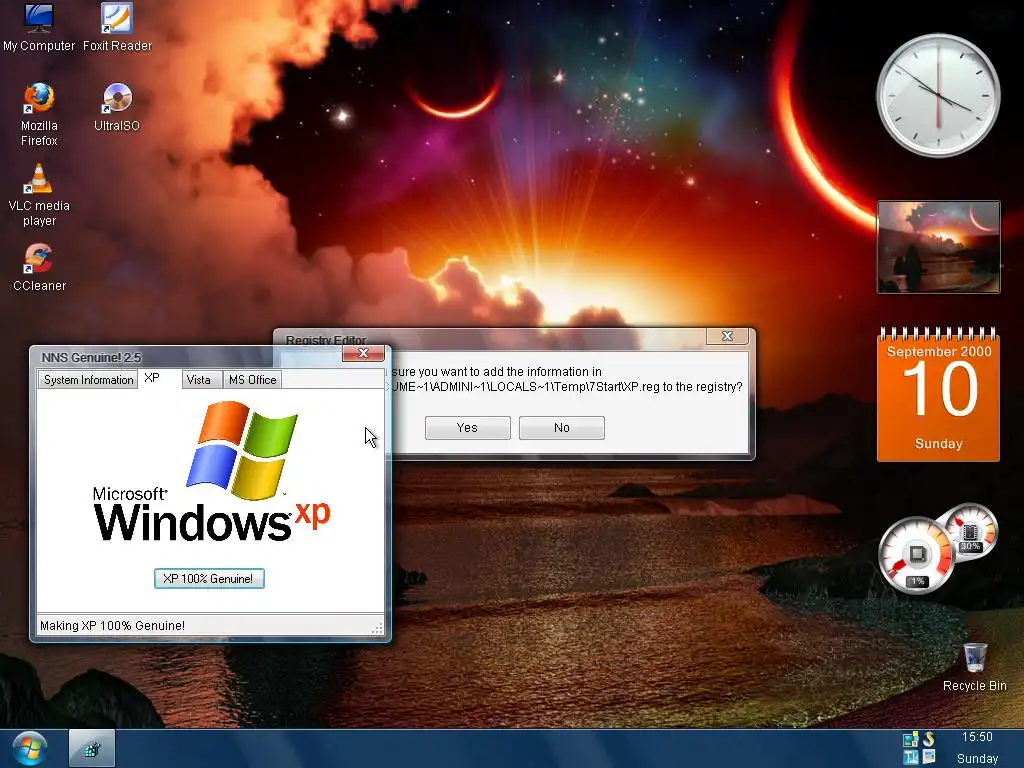This screenshot has height=768, width=1024.
Task: Click the September 2000 calendar gadget
Action: (938, 394)
